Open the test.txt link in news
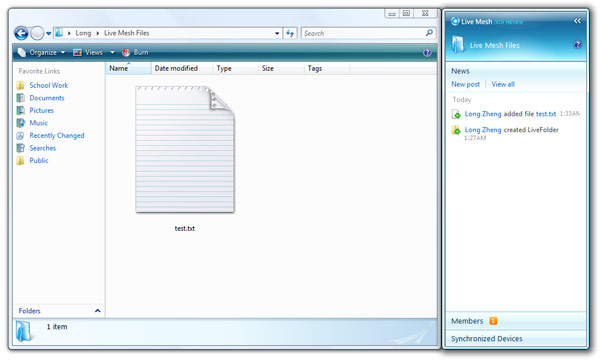The image size is (600, 360). click(x=546, y=114)
